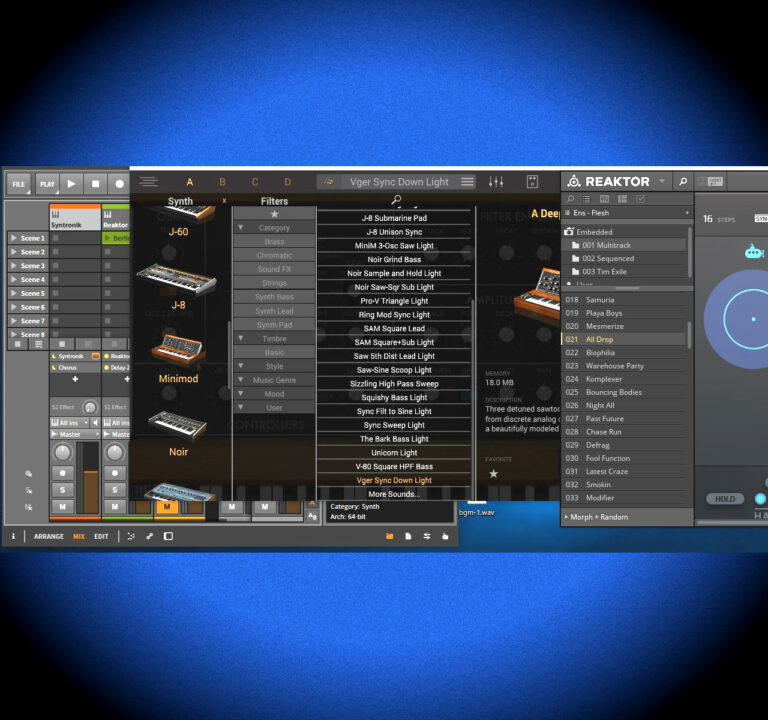Viewport: 768px width, 720px height.
Task: Launch the Berlin clip on Reaktor track
Action: tap(116, 238)
